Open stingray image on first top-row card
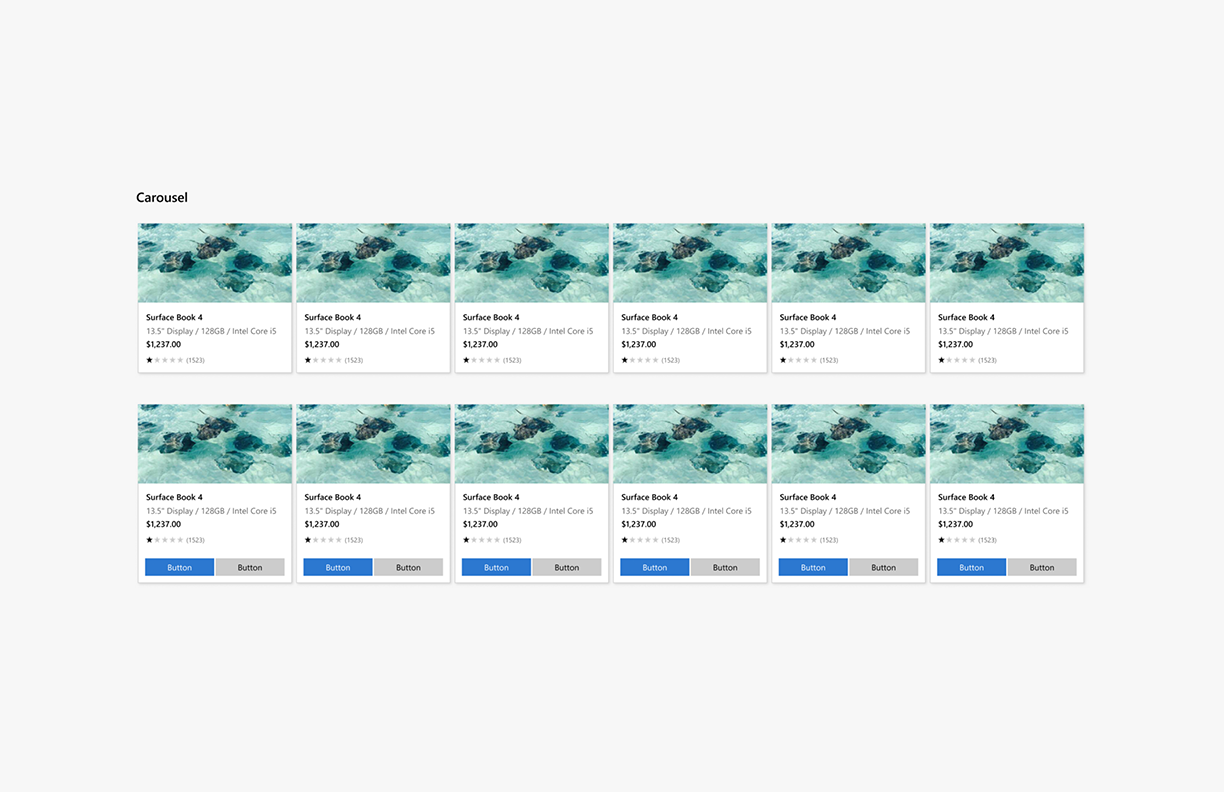1224x792 pixels. click(215, 263)
